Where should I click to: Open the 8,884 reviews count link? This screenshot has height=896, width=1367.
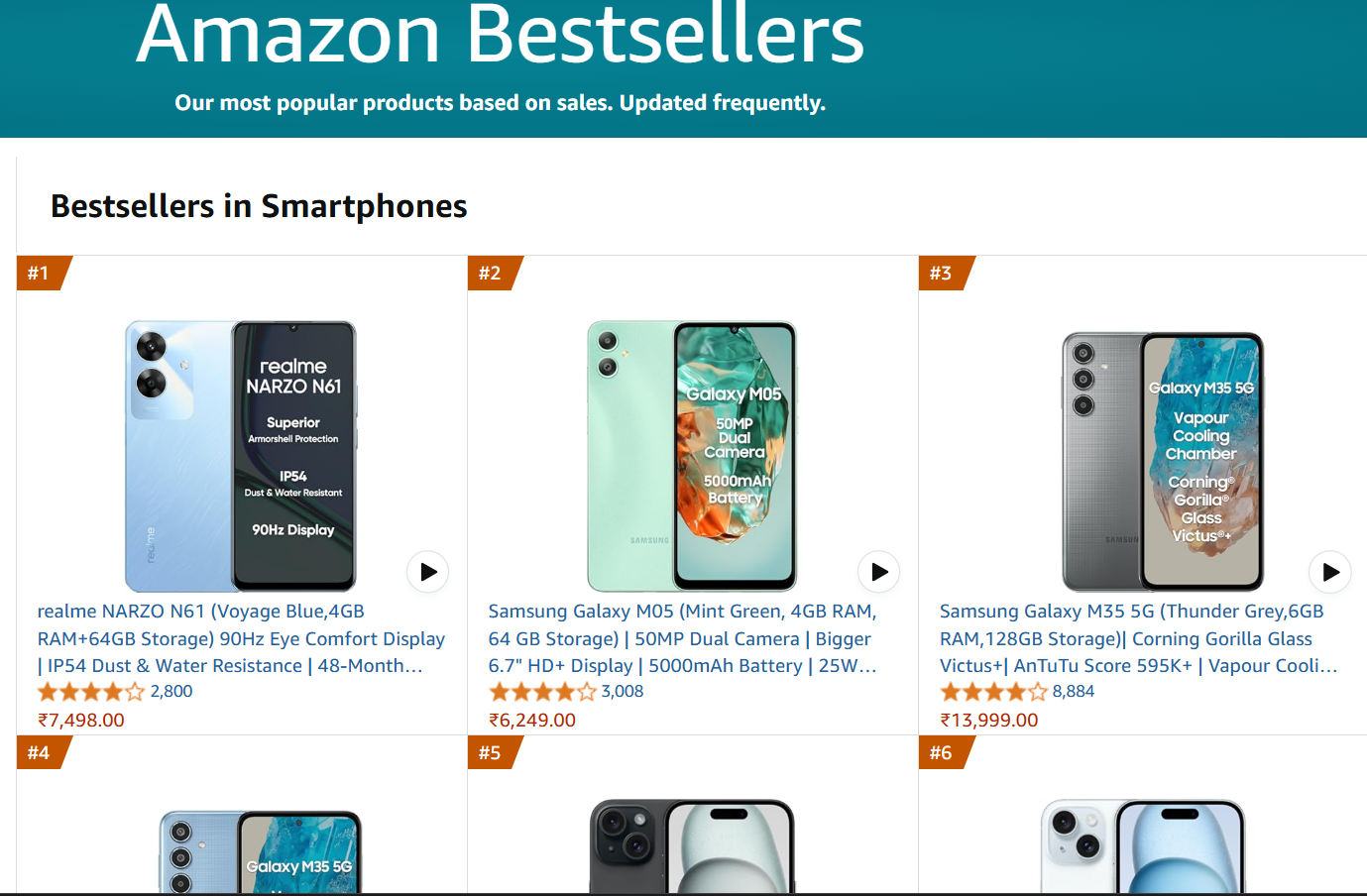pos(1074,692)
